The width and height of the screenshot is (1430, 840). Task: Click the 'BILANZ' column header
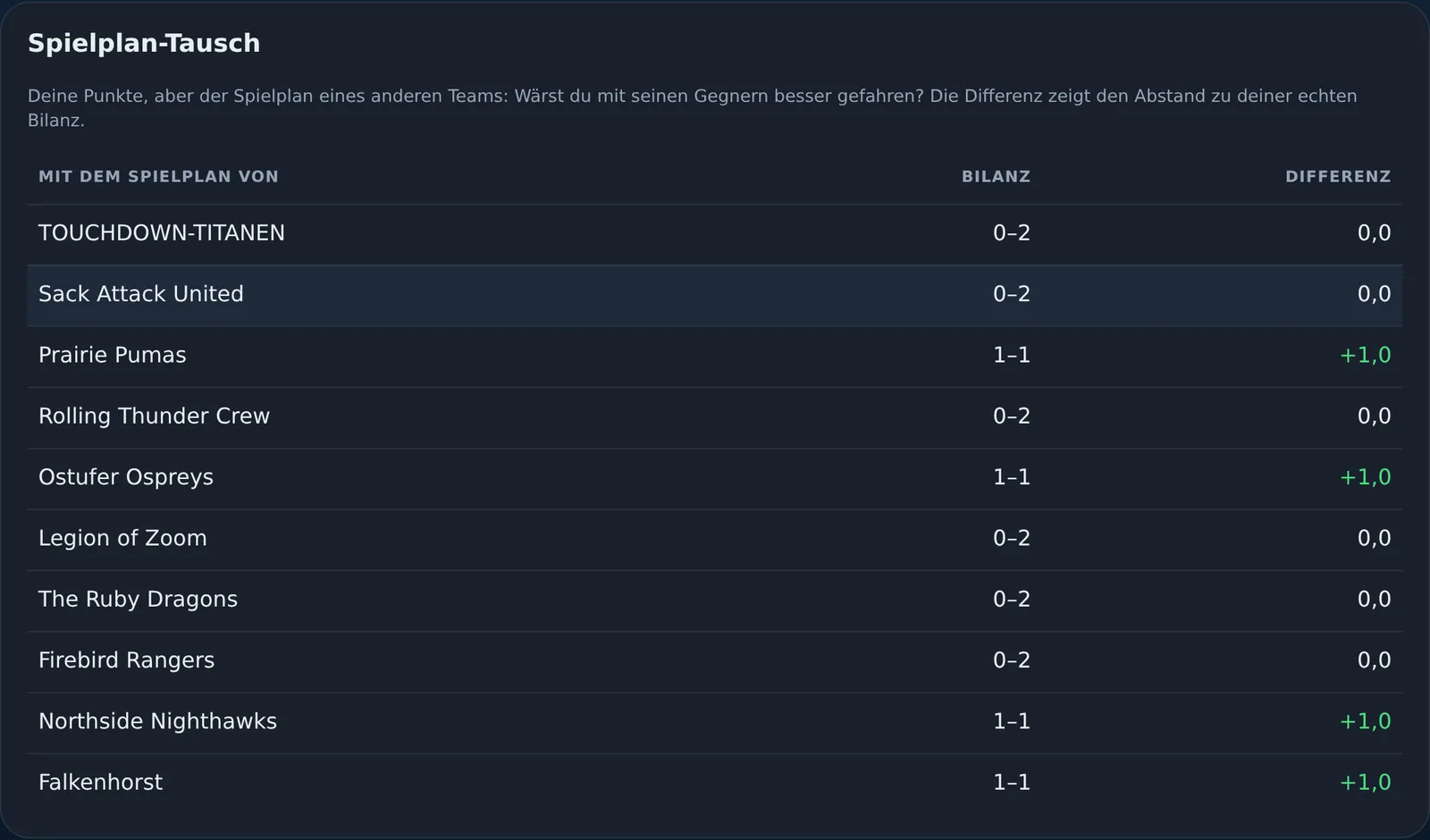click(x=996, y=177)
